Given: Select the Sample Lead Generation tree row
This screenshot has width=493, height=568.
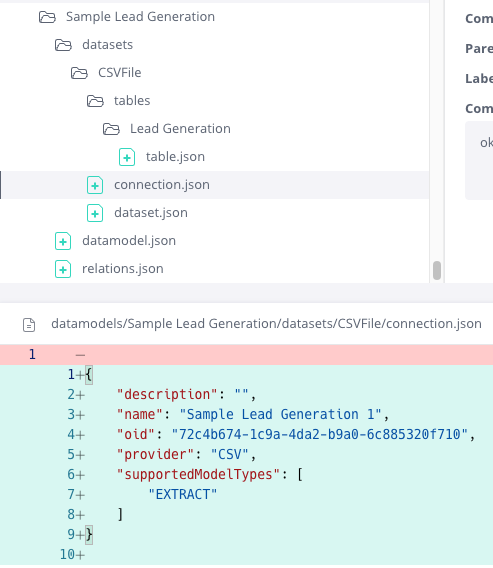Looking at the screenshot, I should coord(214,17).
